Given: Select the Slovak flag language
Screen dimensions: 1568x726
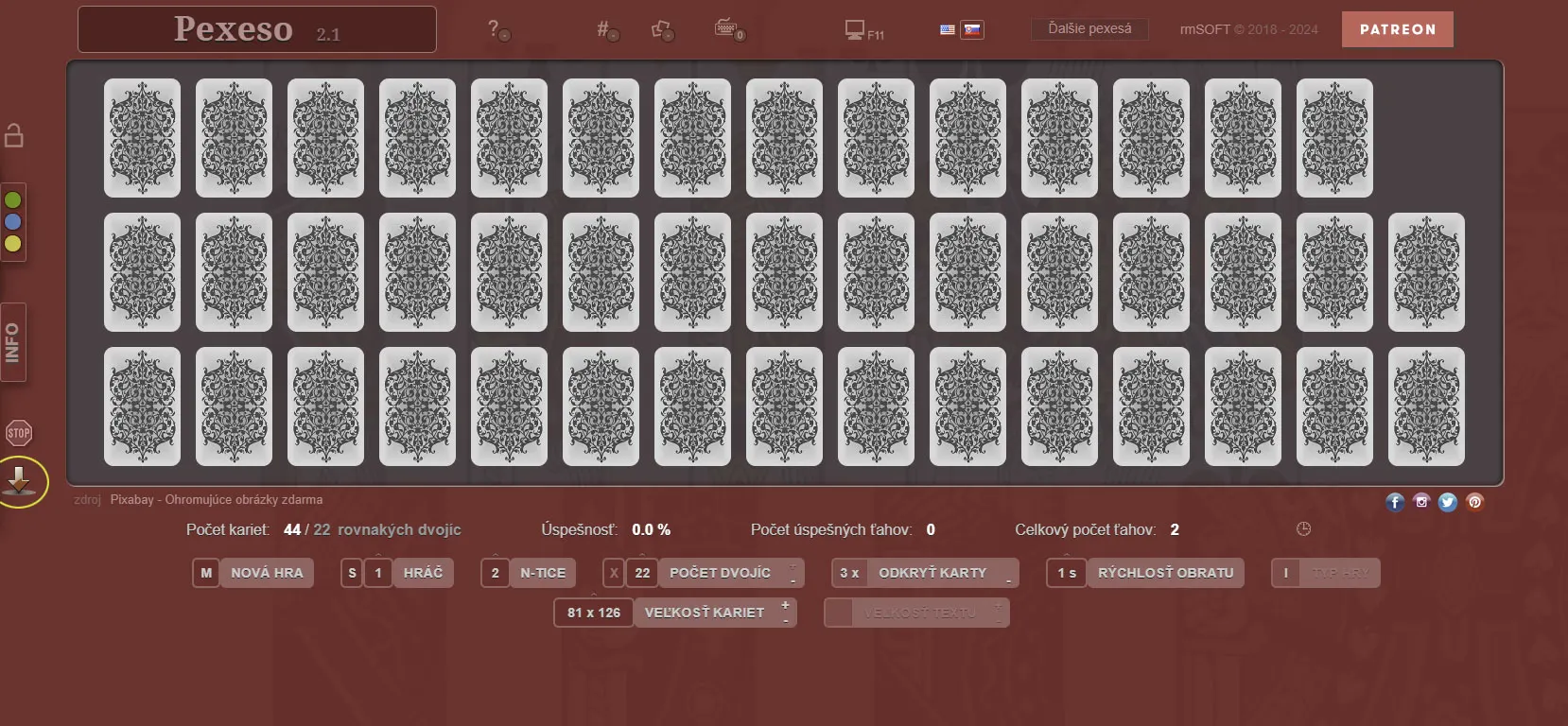Looking at the screenshot, I should [x=972, y=30].
